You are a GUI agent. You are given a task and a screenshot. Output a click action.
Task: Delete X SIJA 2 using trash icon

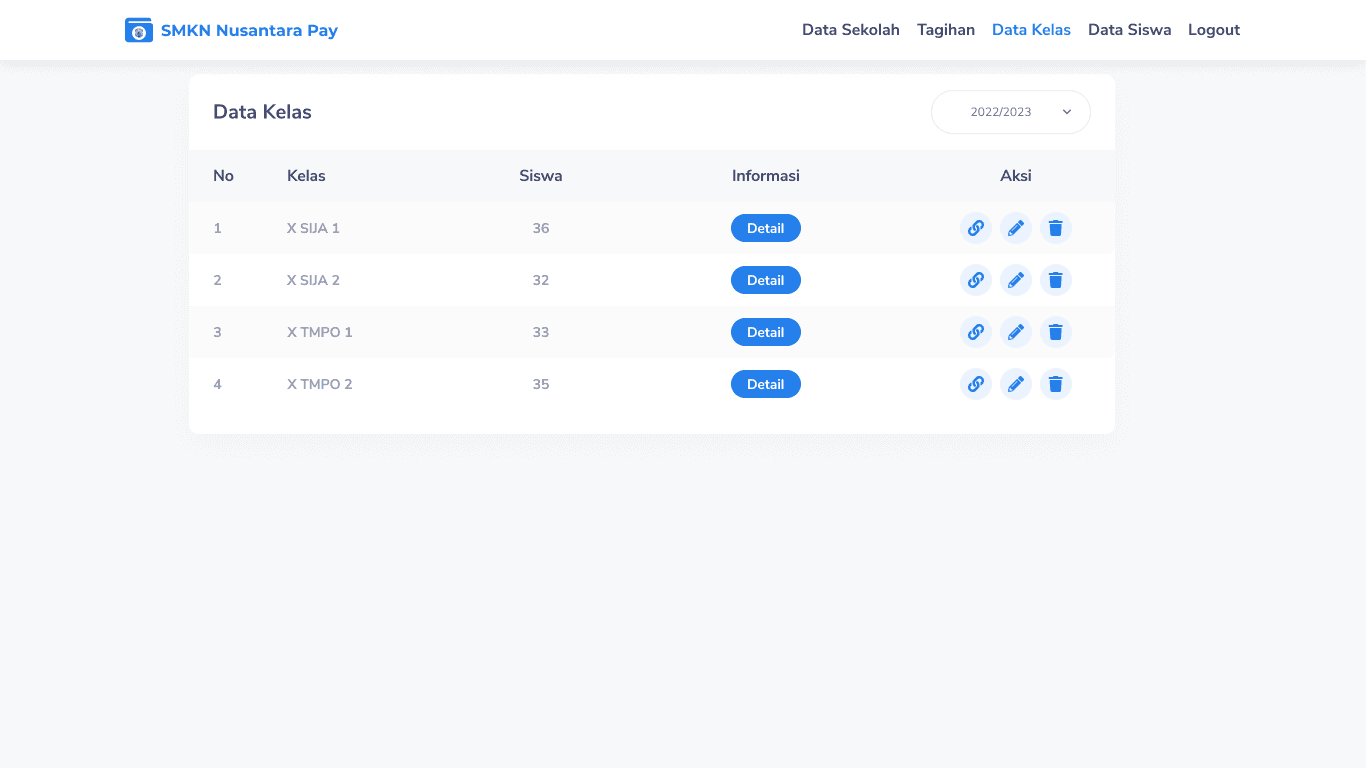[1056, 280]
